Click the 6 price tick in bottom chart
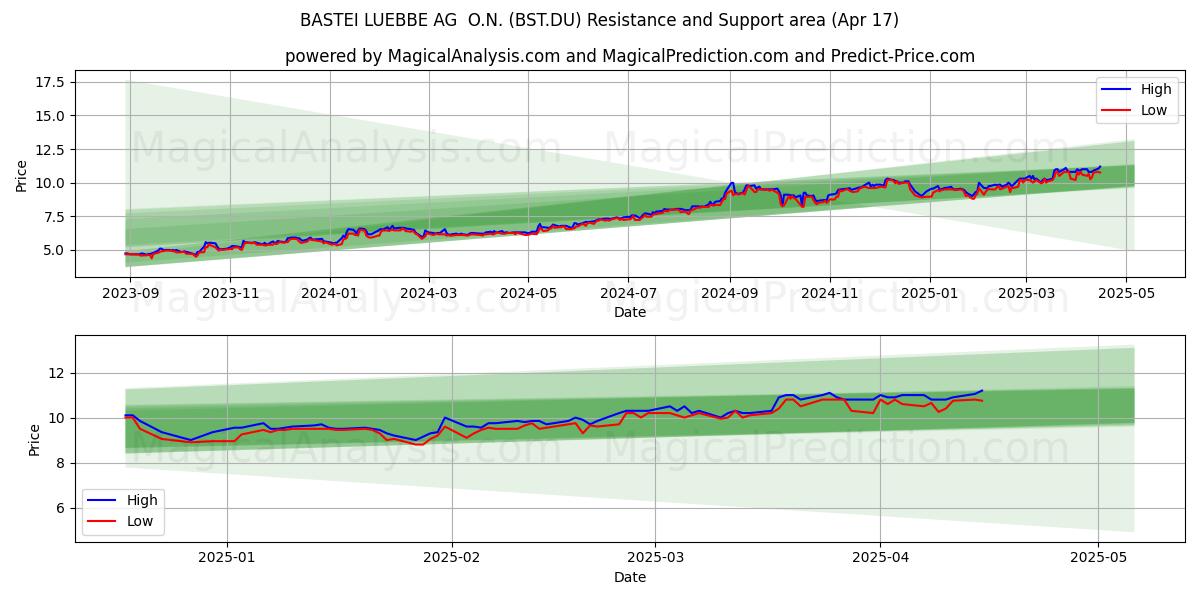This screenshot has height=600, width=1200. [62, 508]
